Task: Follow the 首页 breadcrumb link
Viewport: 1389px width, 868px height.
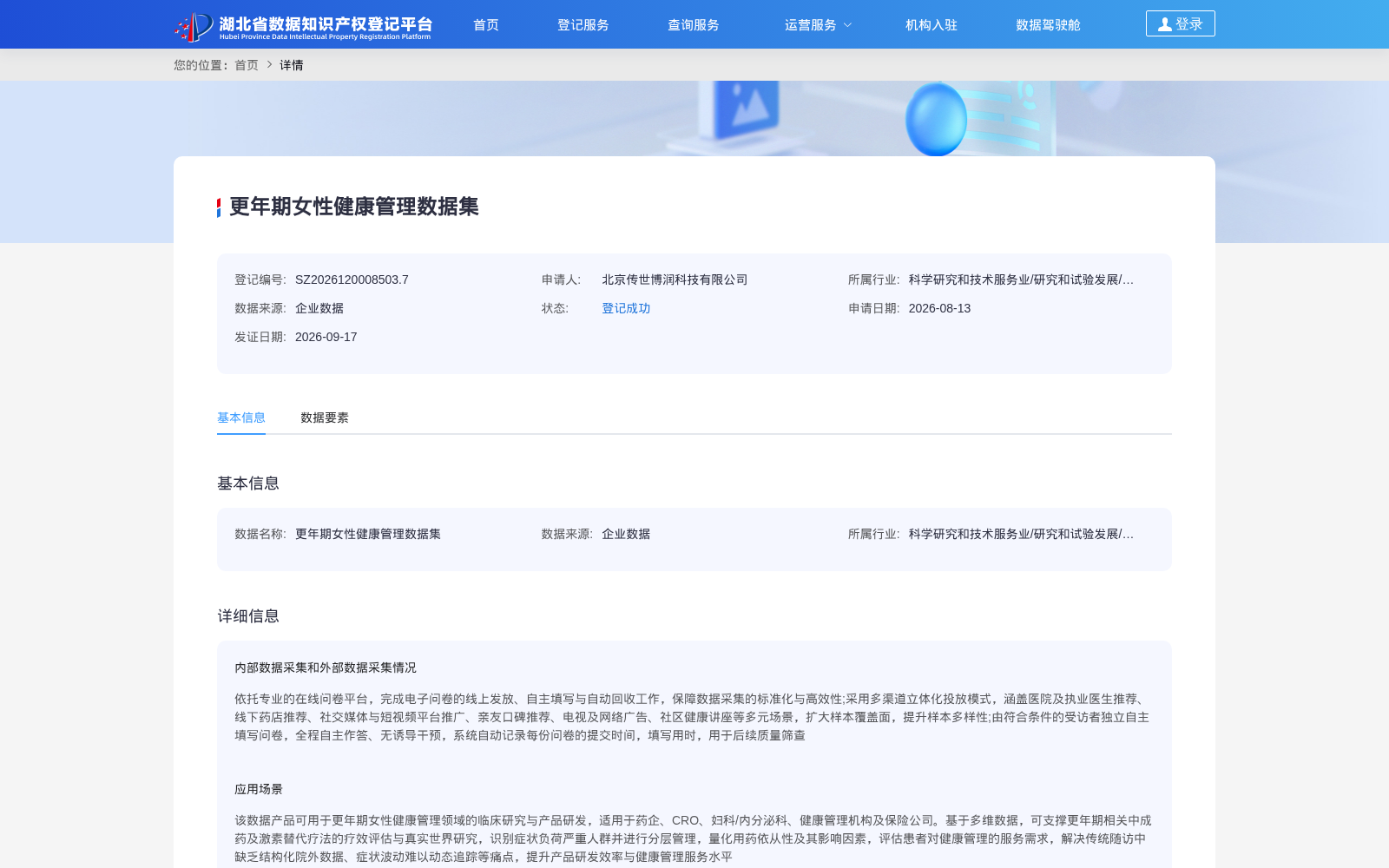Action: tap(247, 65)
